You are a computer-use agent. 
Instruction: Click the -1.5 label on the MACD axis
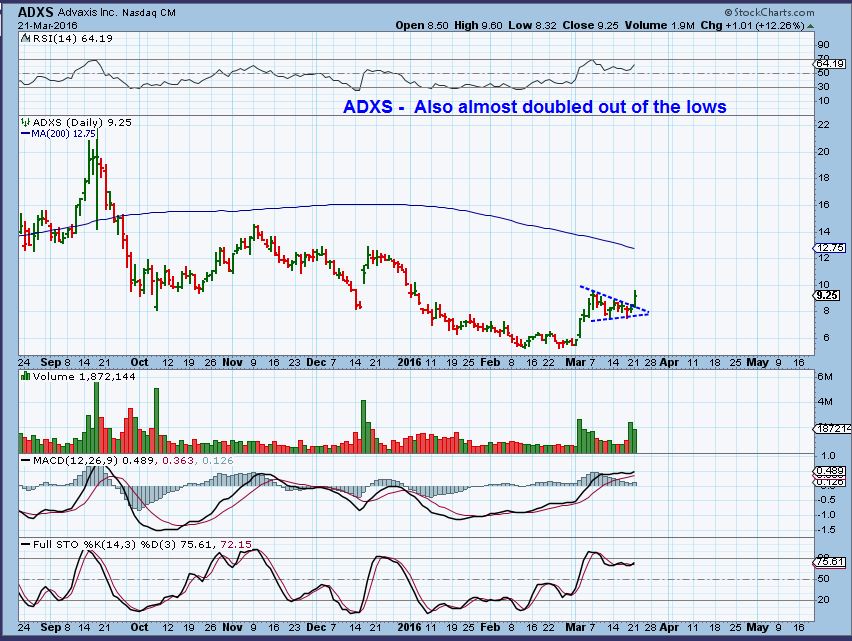[825, 530]
